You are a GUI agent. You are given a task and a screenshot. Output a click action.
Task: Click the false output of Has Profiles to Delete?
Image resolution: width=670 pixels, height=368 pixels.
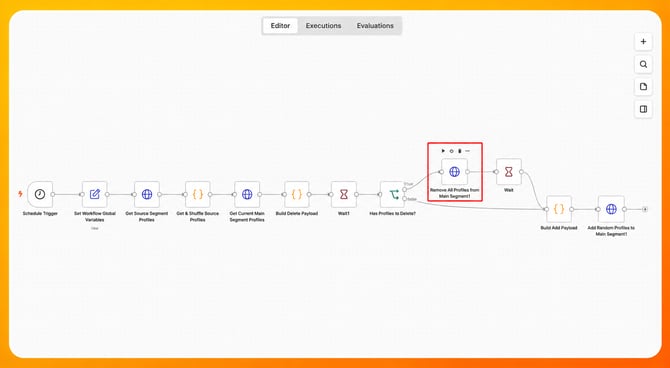click(x=405, y=199)
